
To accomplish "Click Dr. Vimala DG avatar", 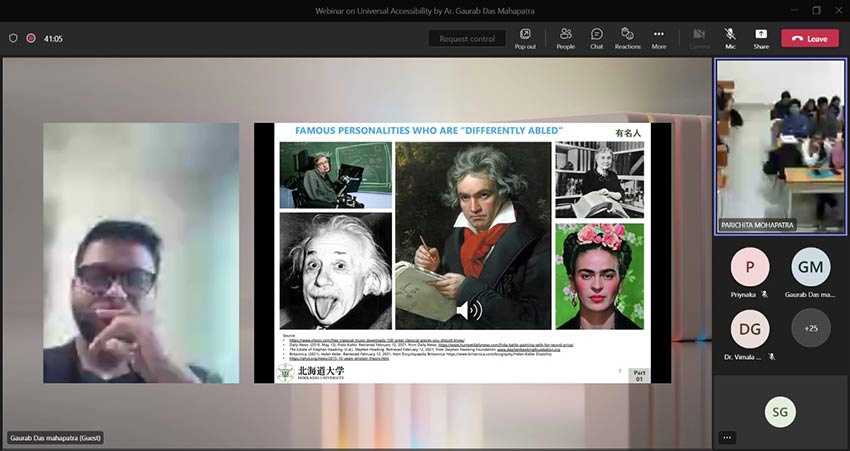I will (750, 329).
